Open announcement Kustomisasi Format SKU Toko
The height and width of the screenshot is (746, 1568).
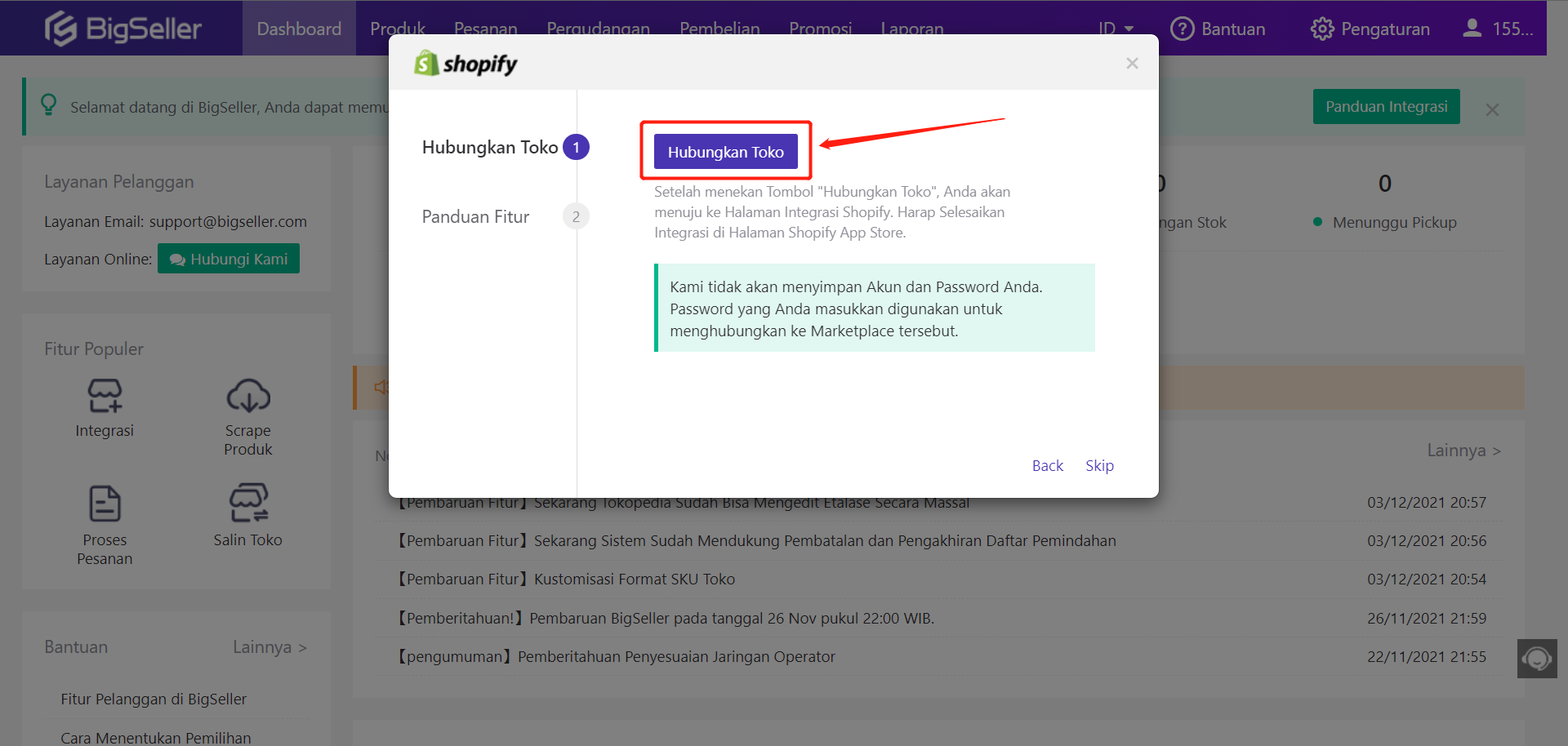pos(567,579)
